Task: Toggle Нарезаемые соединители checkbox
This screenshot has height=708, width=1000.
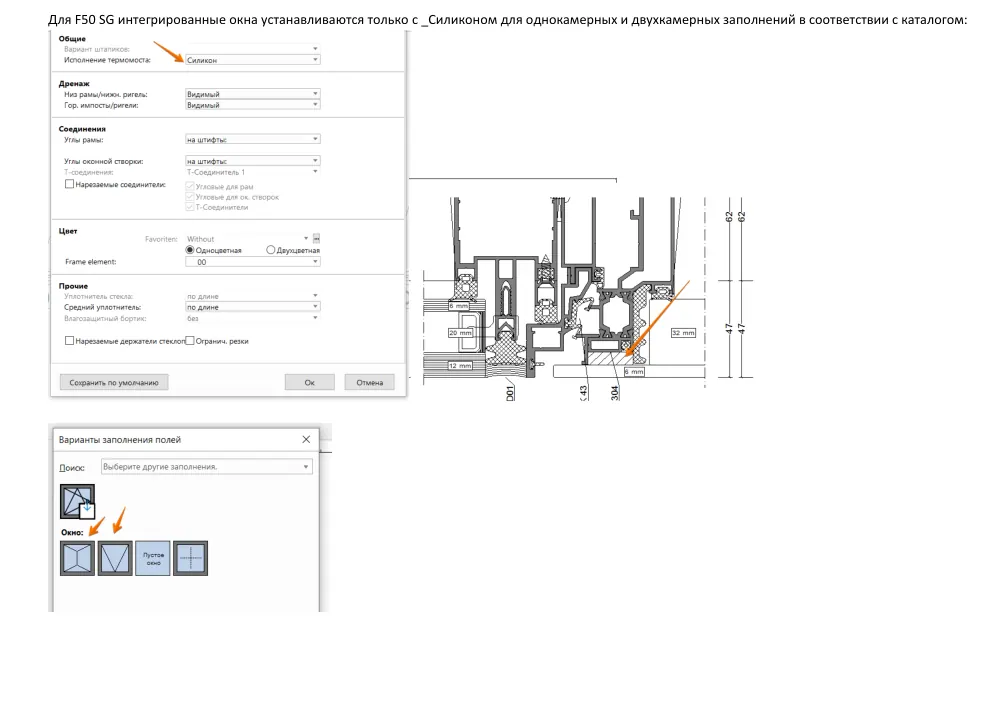Action: click(x=70, y=184)
